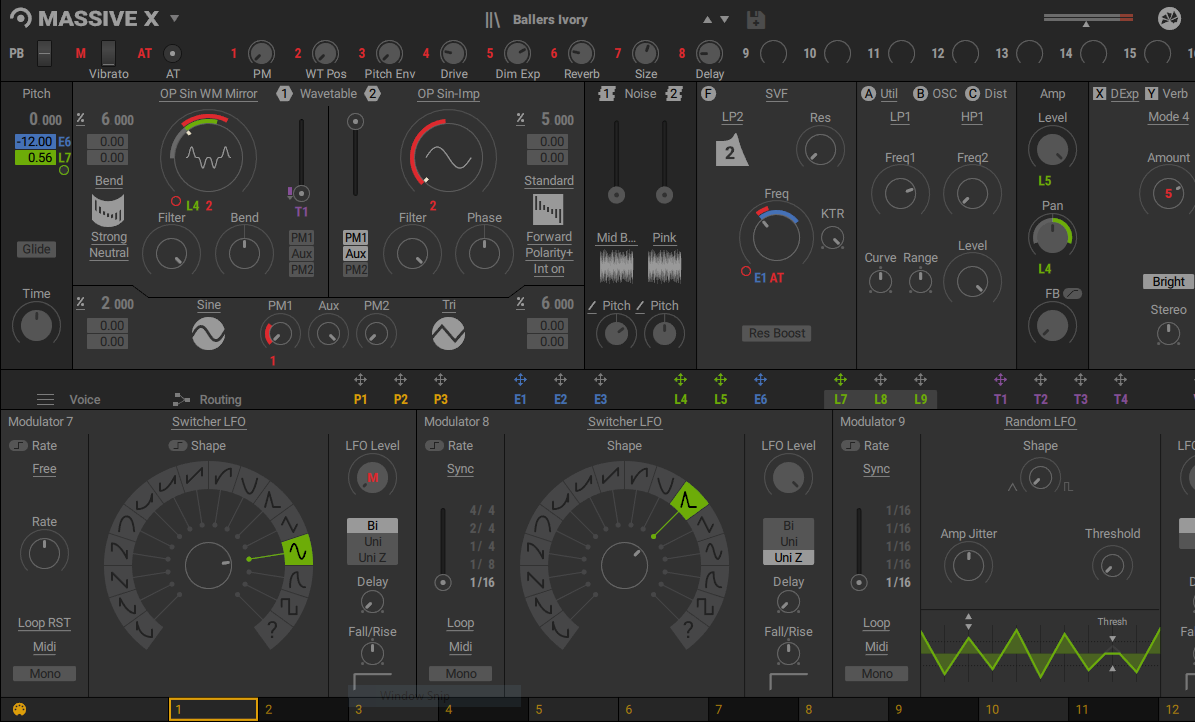Open the LP2 filter mode menu
The height and width of the screenshot is (722, 1195).
(732, 117)
